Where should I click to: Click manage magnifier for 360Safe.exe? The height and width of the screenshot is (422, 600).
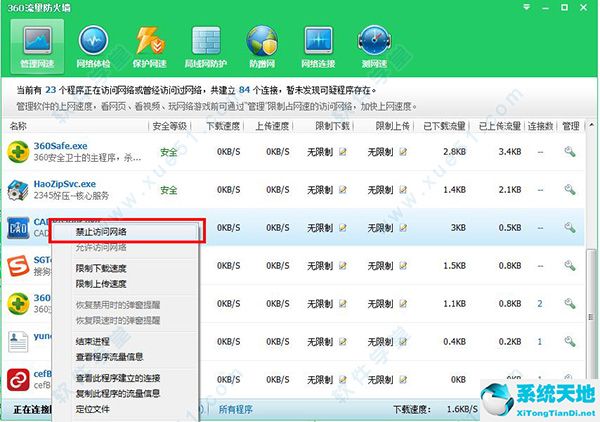tap(570, 152)
